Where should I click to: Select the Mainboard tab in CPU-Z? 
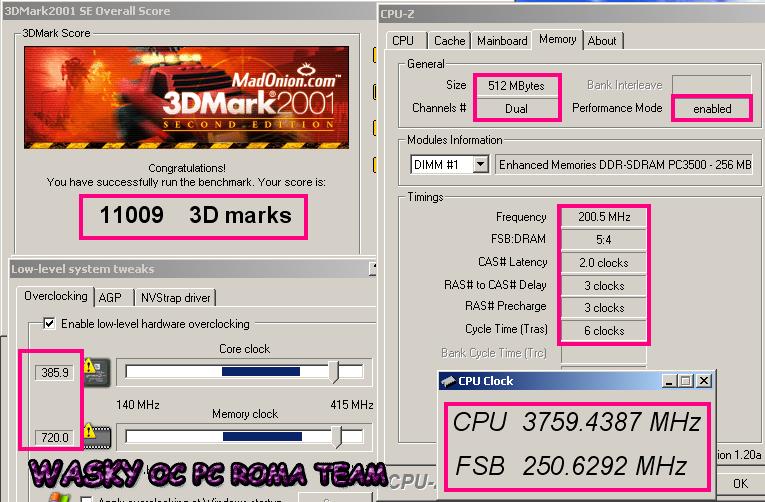tap(502, 41)
